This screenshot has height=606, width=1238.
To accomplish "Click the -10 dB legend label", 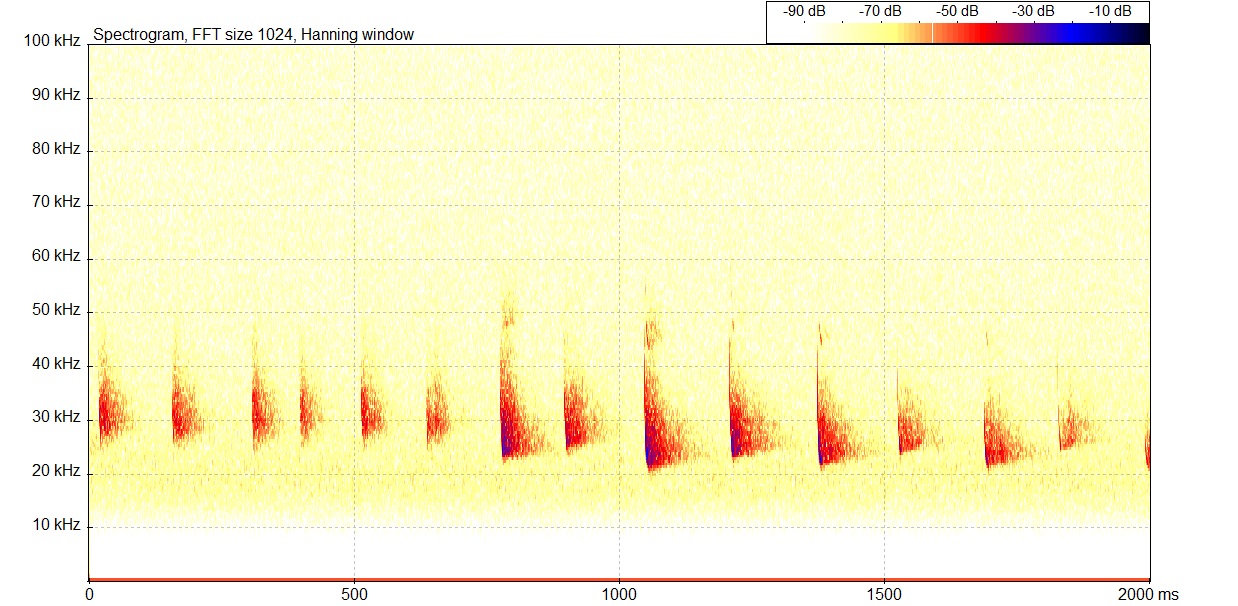I will click(1111, 11).
